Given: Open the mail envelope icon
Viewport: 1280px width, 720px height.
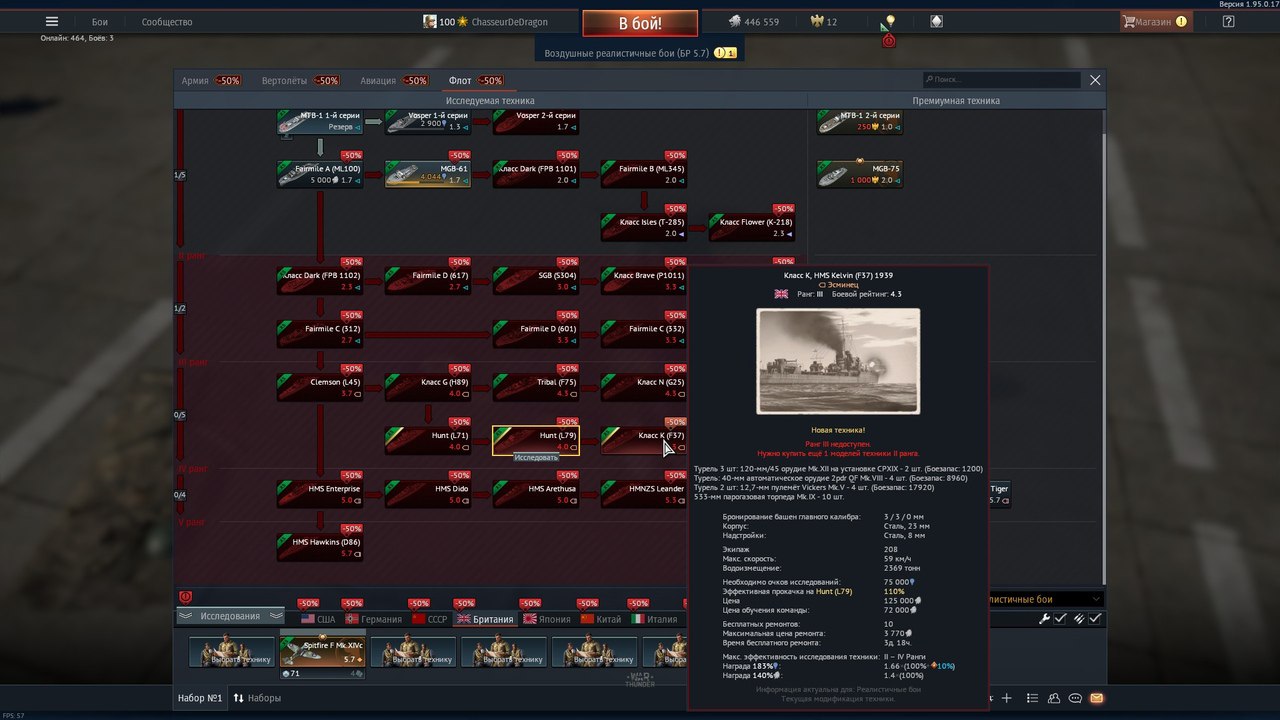Looking at the screenshot, I should pyautogui.click(x=1096, y=698).
